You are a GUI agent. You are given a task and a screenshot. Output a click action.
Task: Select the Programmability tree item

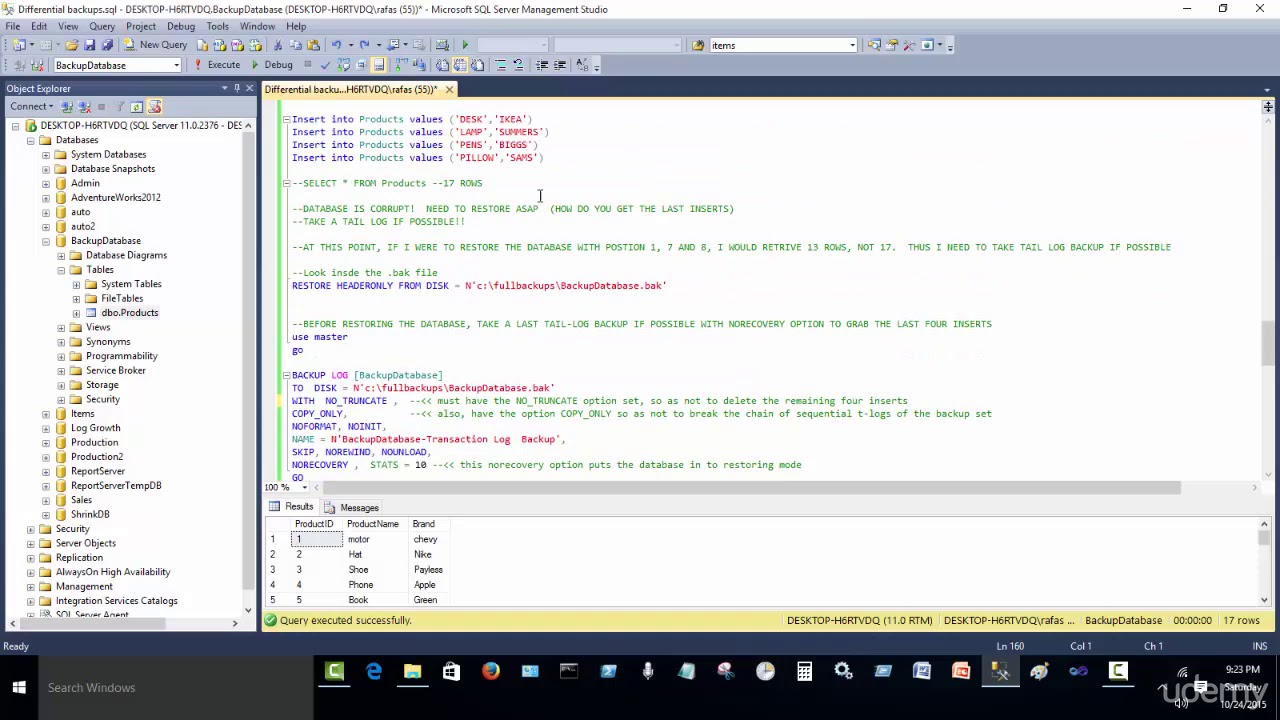pos(121,356)
